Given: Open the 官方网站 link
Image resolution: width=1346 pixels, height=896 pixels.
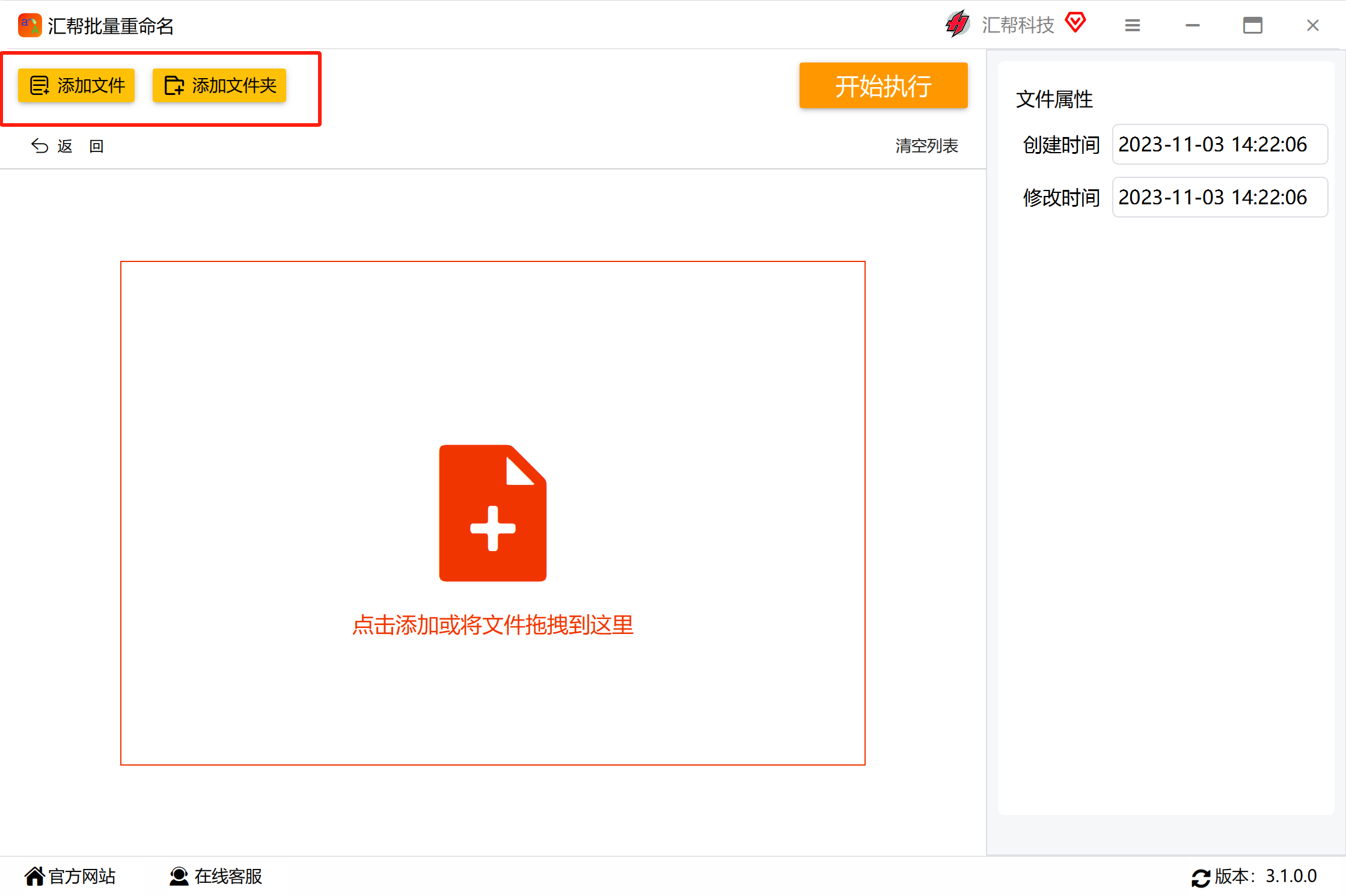Looking at the screenshot, I should [x=70, y=876].
